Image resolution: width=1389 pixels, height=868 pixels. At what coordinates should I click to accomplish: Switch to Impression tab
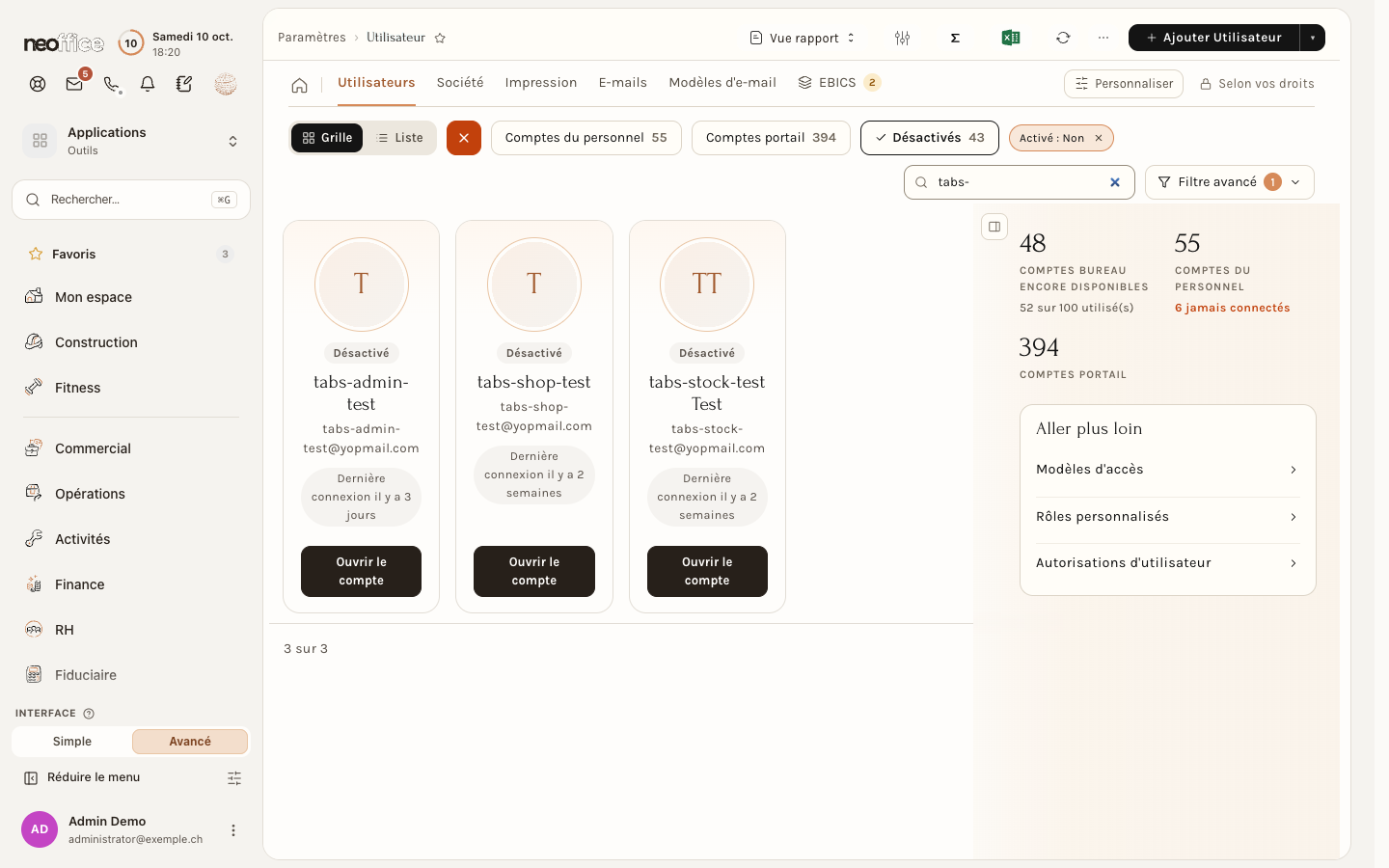[541, 83]
